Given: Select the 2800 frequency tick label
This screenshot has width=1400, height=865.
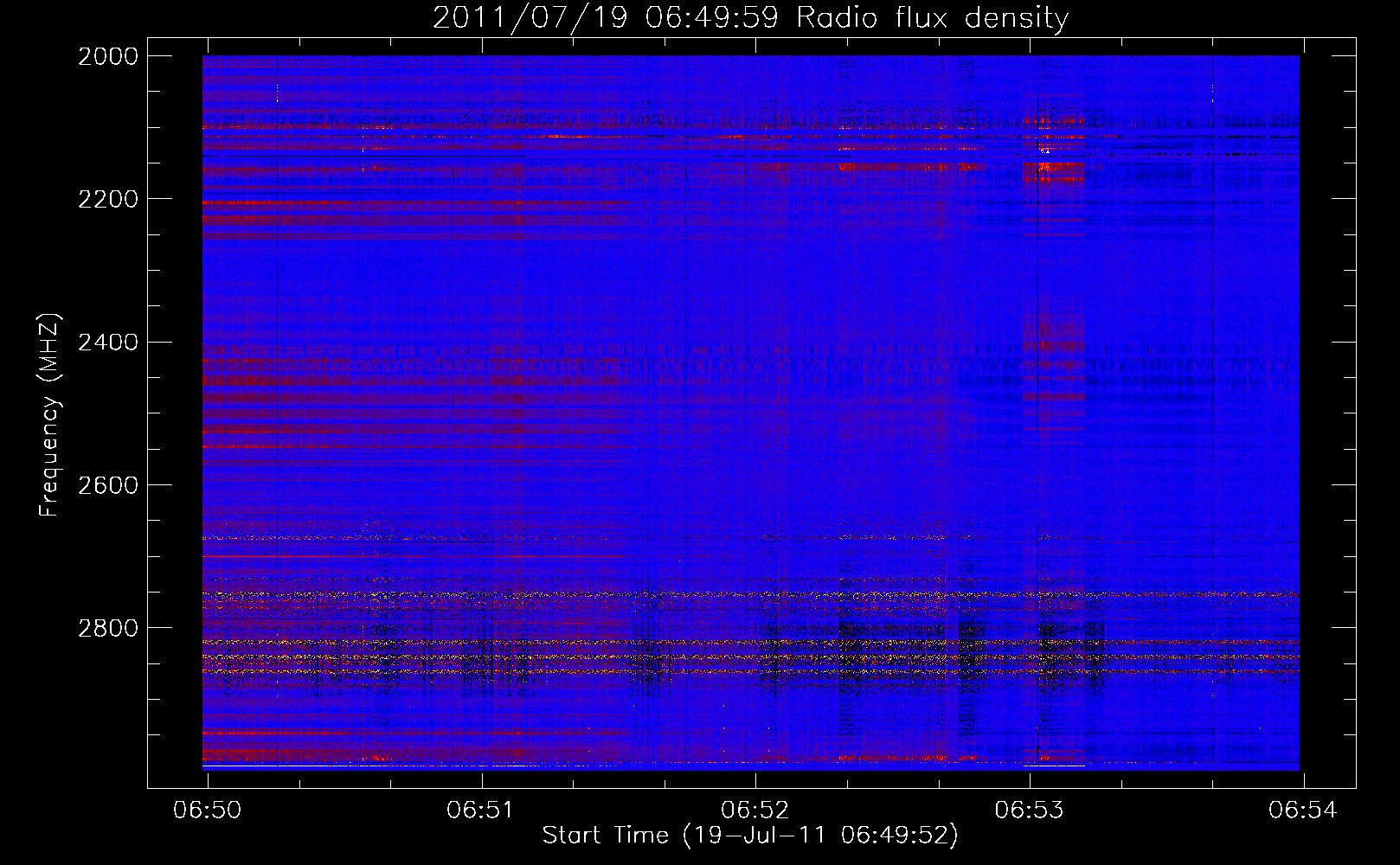Looking at the screenshot, I should (108, 628).
